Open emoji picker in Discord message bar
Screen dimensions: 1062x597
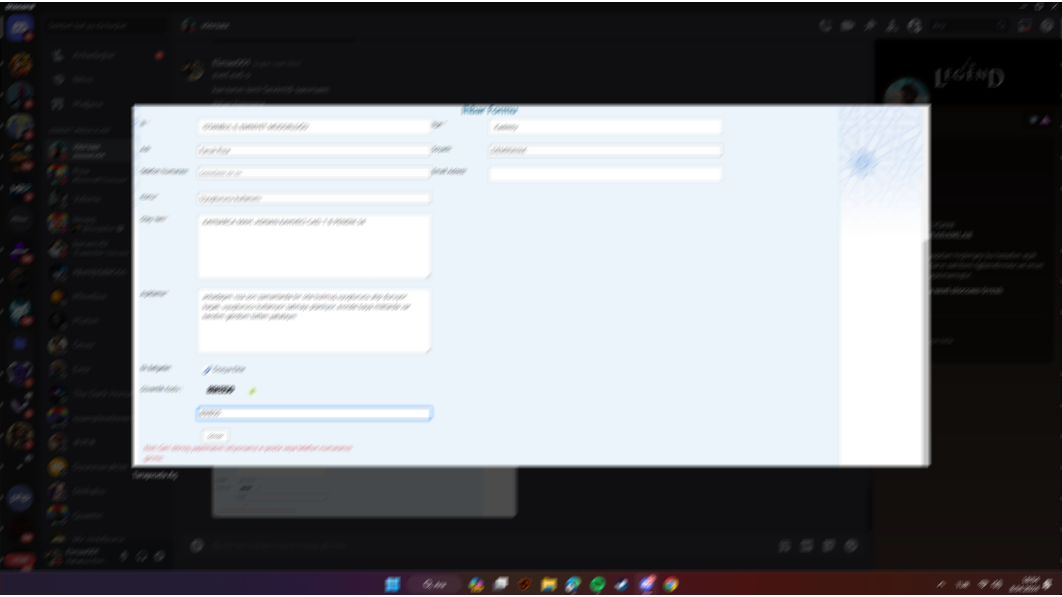[851, 545]
